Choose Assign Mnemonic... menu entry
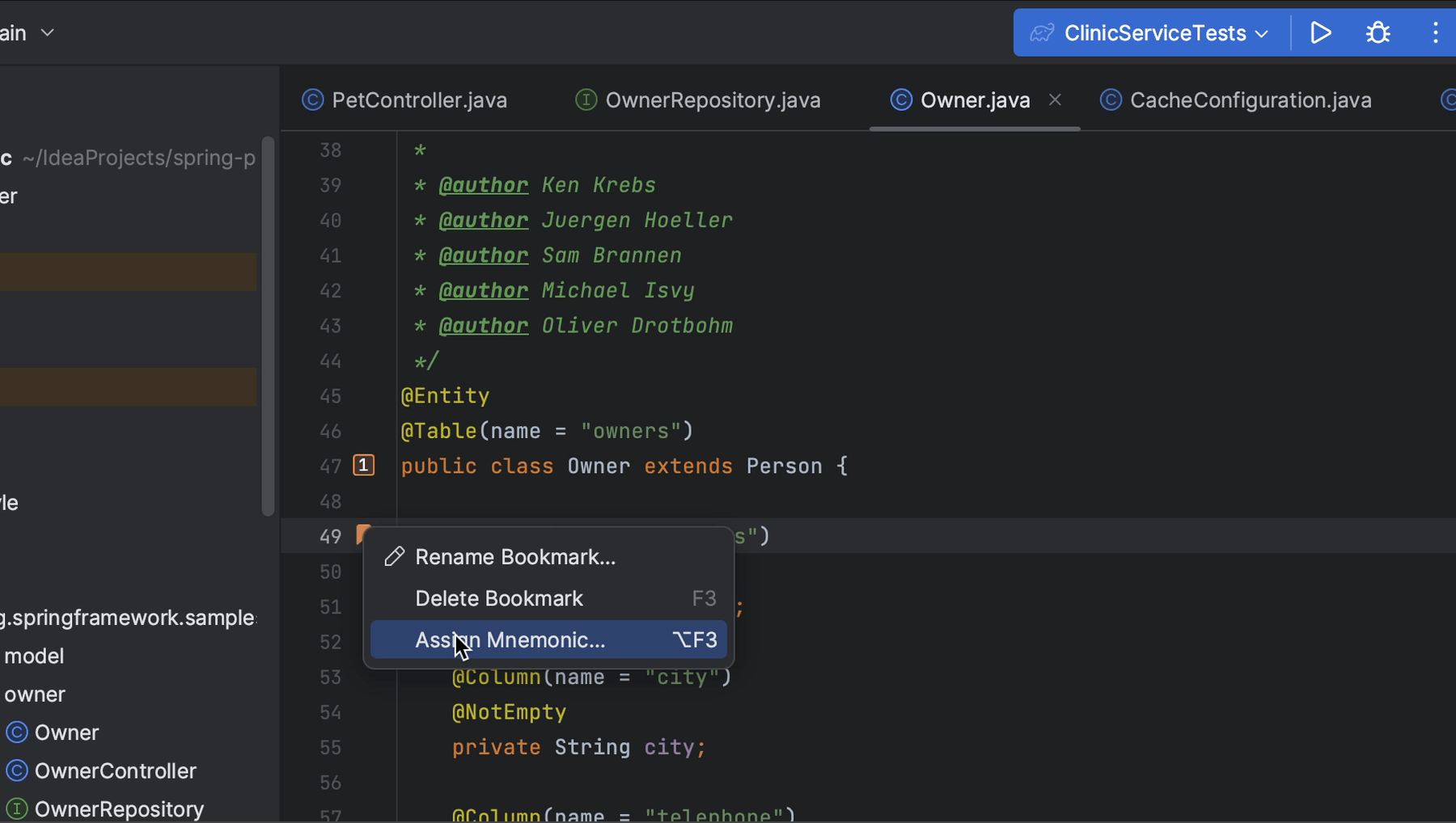This screenshot has height=823, width=1456. click(510, 640)
